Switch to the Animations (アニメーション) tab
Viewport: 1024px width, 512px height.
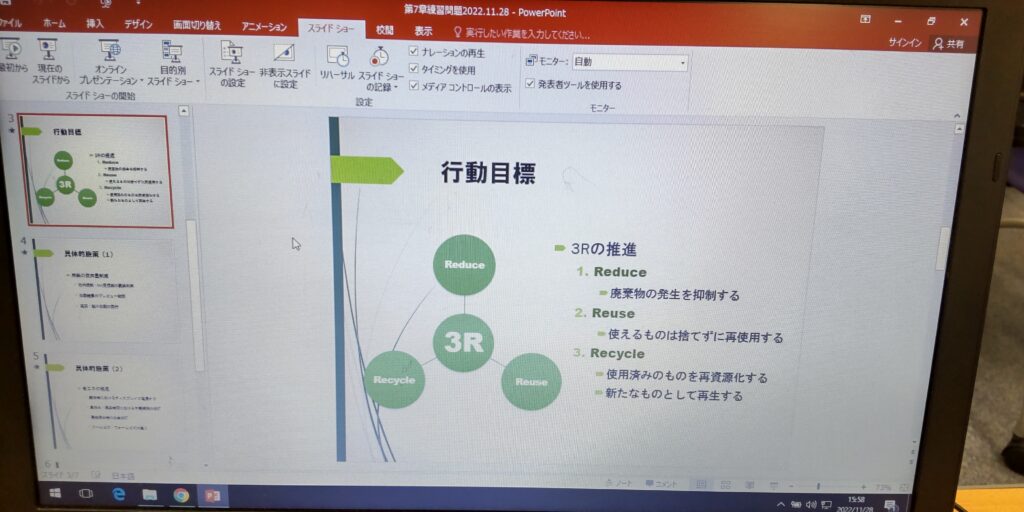(x=264, y=27)
